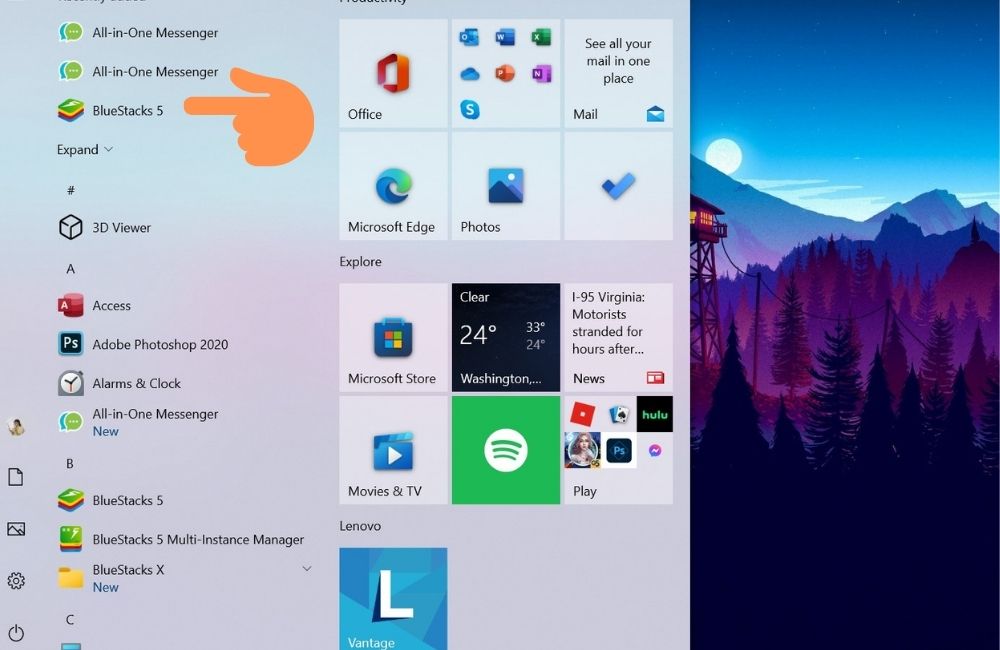The width and height of the screenshot is (1000, 650).
Task: Open All-in-One Messenger marked New
Action: pos(138,422)
